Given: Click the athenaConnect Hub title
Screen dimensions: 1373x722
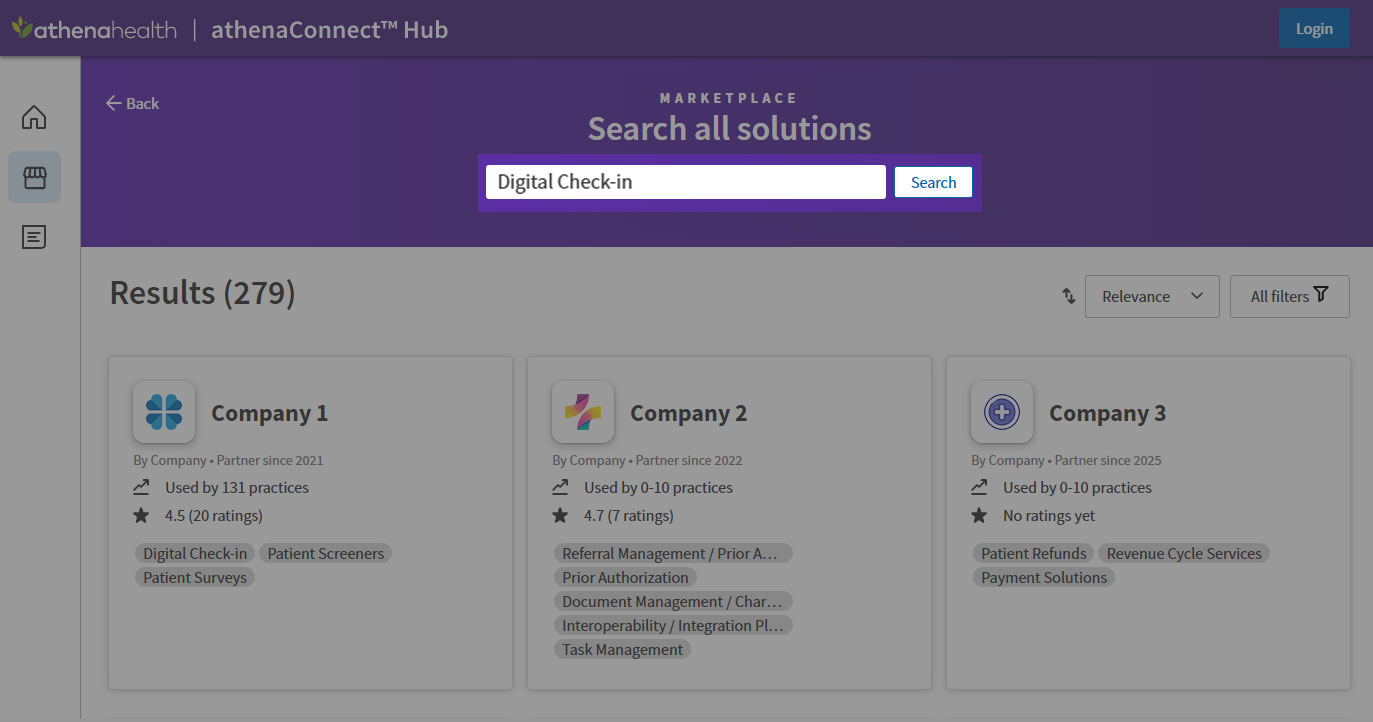Looking at the screenshot, I should pyautogui.click(x=329, y=29).
